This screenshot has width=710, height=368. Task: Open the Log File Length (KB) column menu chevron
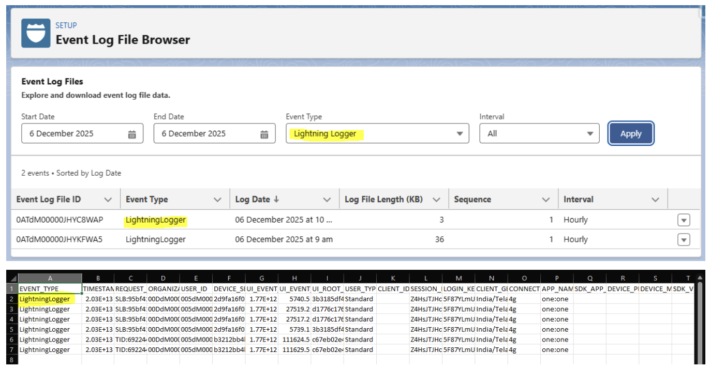coord(437,200)
